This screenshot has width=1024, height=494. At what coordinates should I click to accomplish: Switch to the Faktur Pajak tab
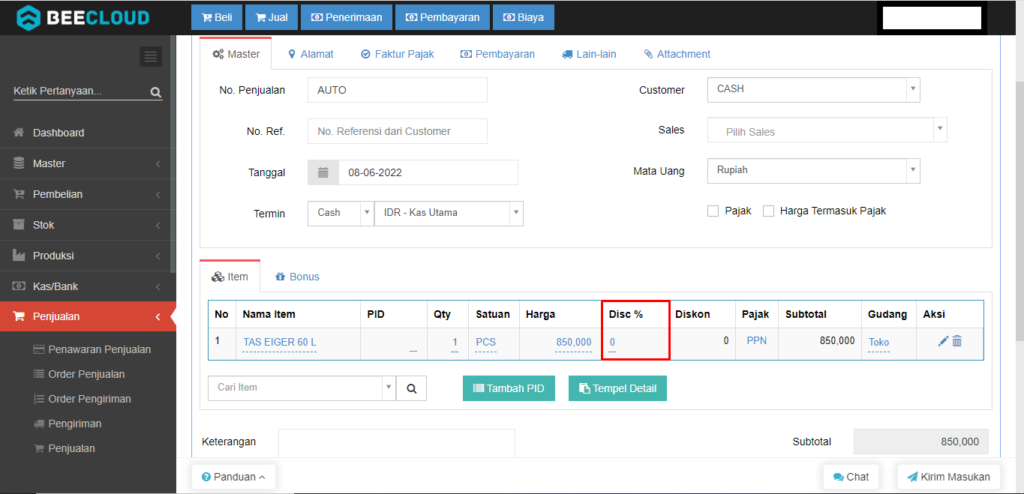click(397, 54)
